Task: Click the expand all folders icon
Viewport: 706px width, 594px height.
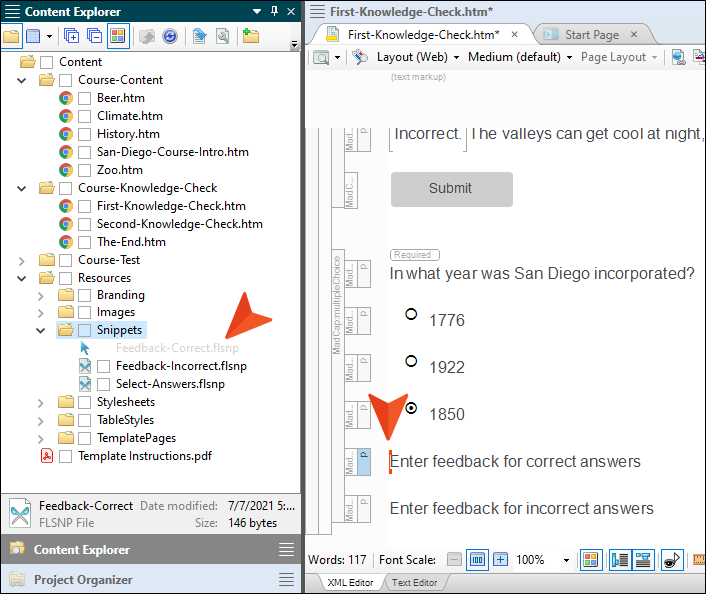Action: 72,36
